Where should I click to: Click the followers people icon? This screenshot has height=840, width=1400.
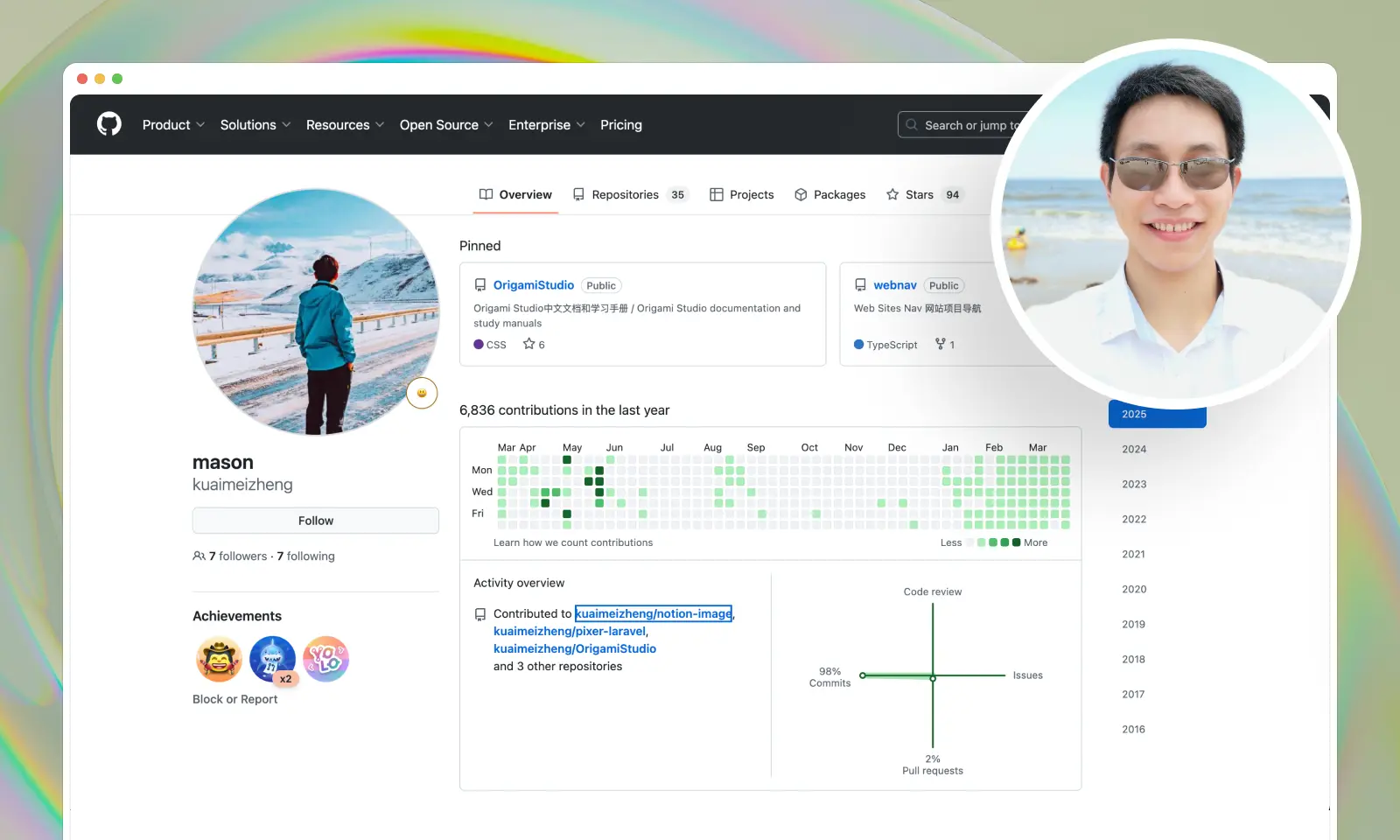tap(199, 556)
